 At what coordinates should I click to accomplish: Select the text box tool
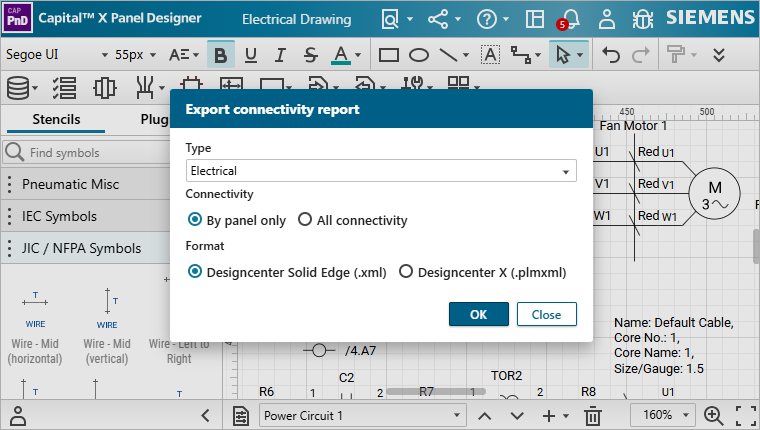(490, 55)
